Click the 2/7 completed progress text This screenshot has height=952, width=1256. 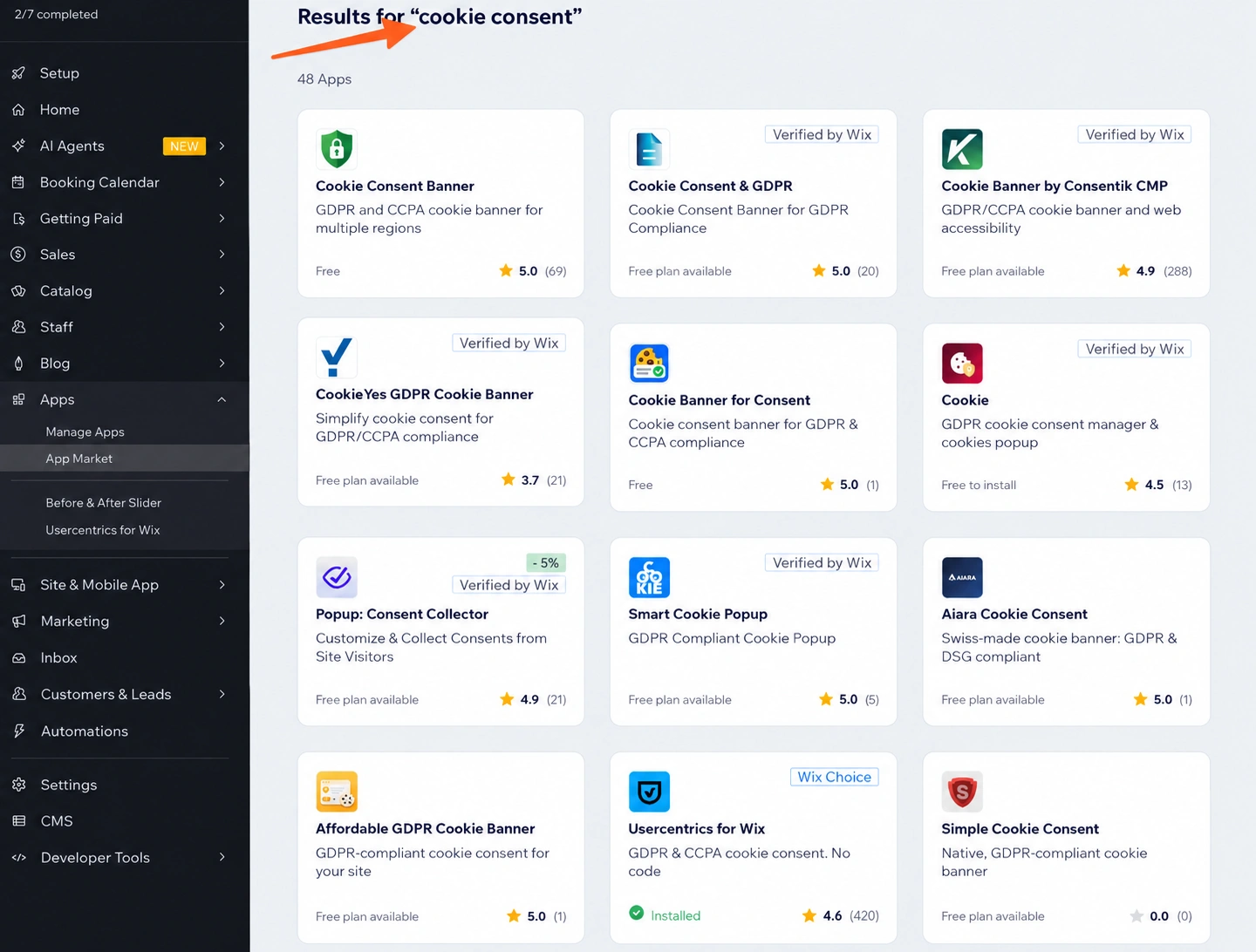[x=56, y=14]
